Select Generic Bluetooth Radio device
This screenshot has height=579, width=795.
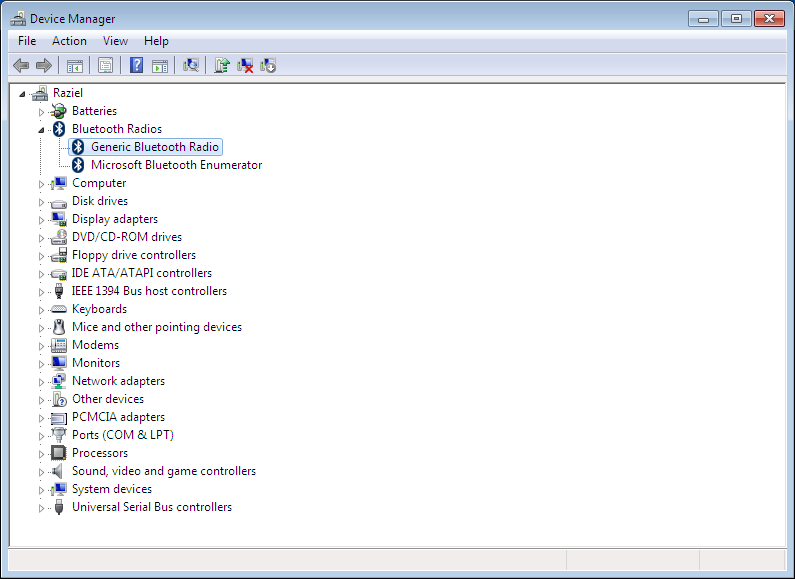click(154, 147)
